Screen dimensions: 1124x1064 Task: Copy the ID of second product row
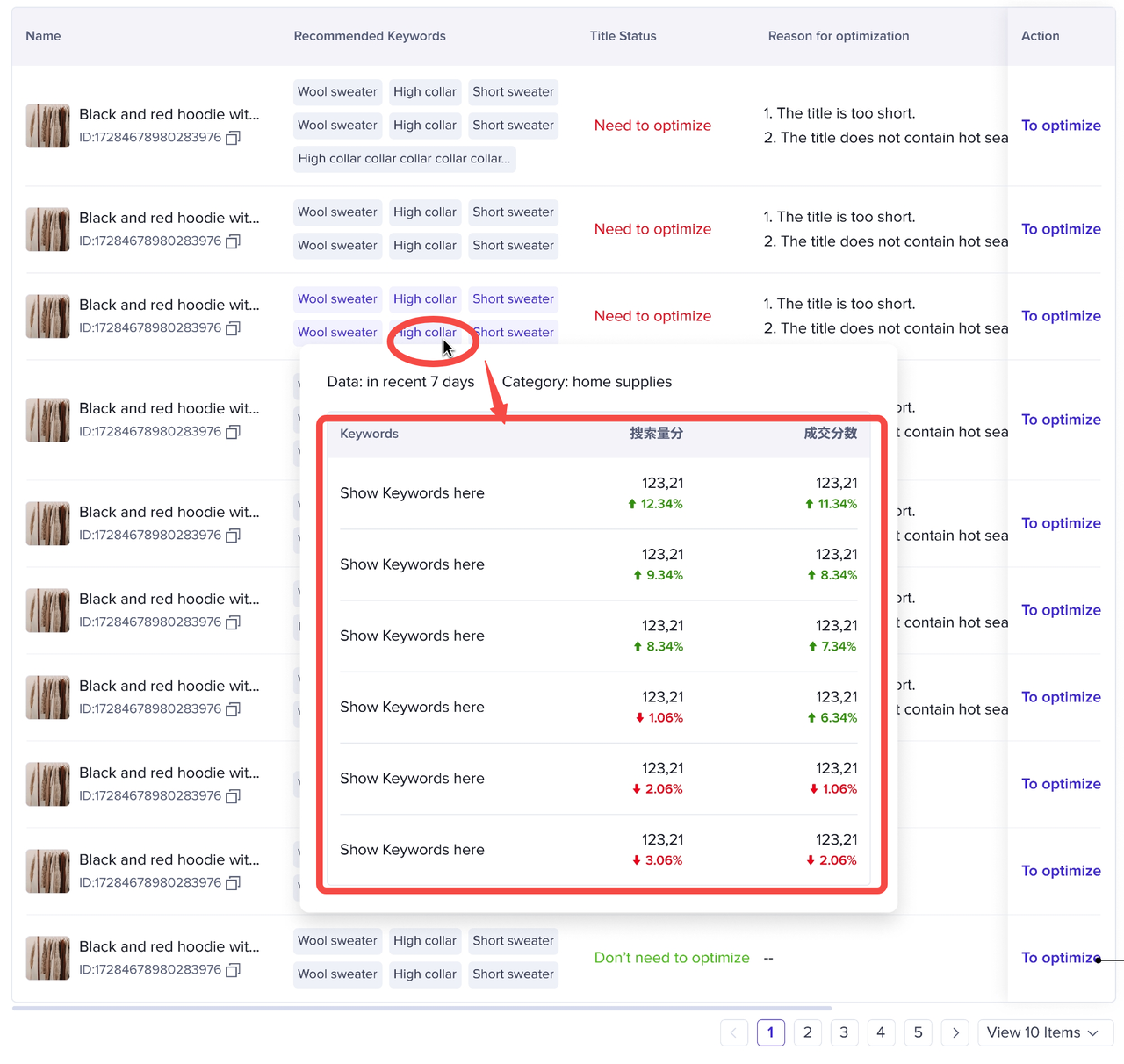[233, 241]
